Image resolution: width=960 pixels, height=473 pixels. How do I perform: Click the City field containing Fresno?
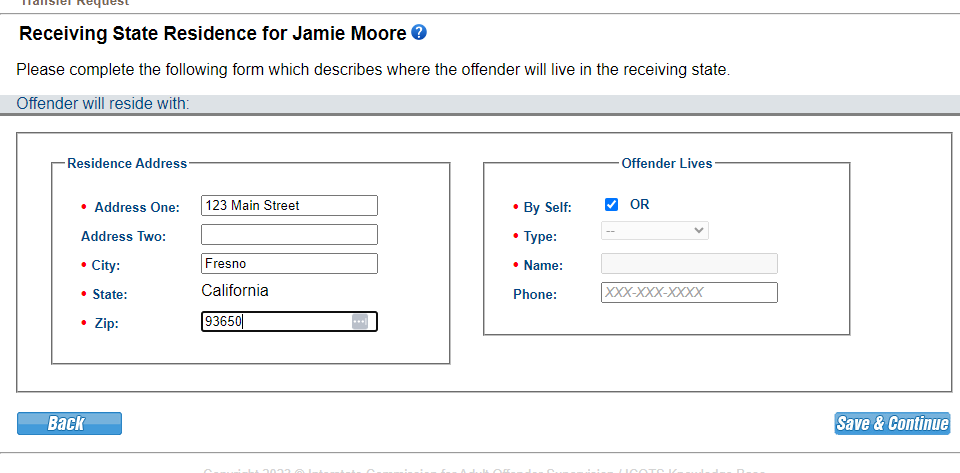[x=289, y=264]
